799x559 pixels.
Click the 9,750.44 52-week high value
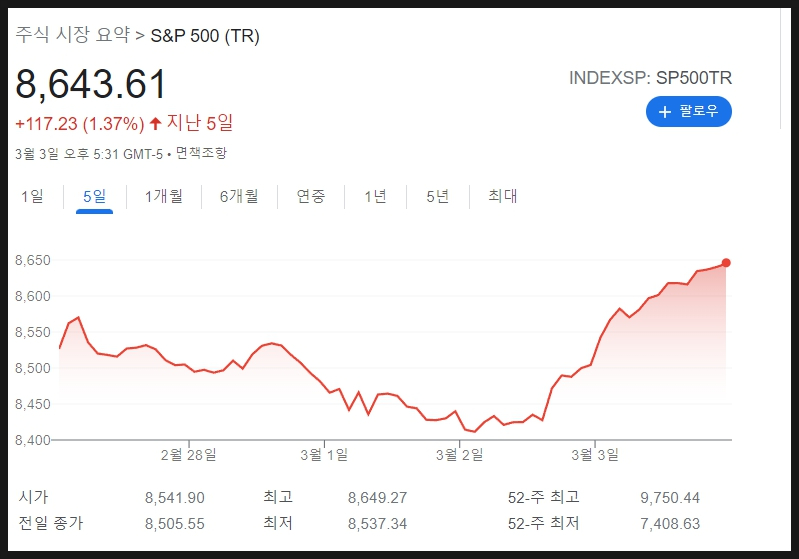(670, 498)
